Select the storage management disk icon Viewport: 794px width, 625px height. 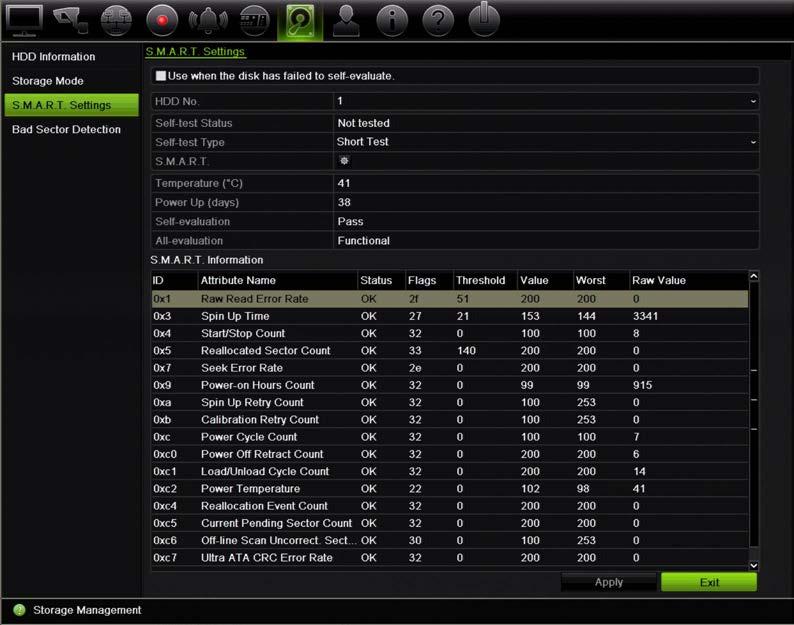pos(300,21)
